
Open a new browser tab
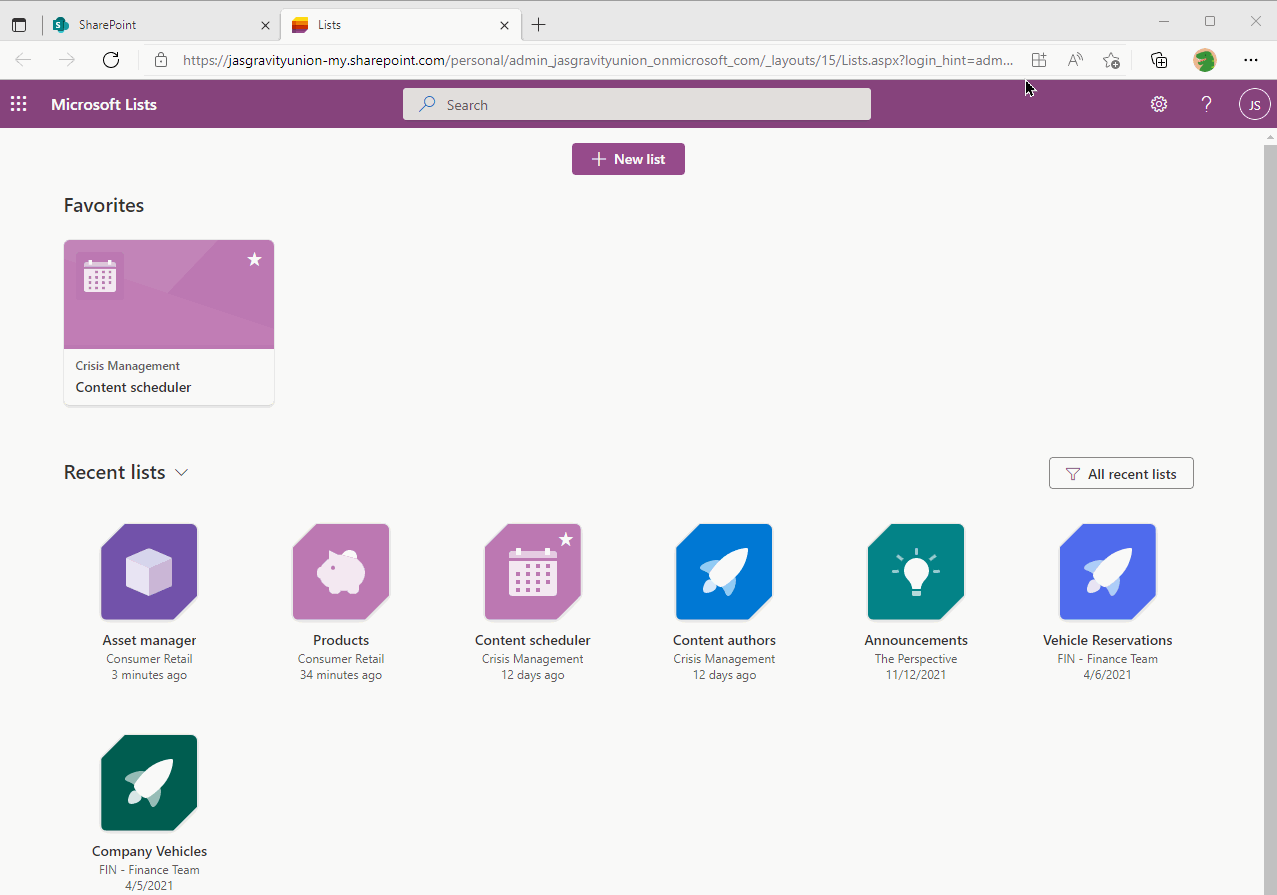click(x=539, y=25)
